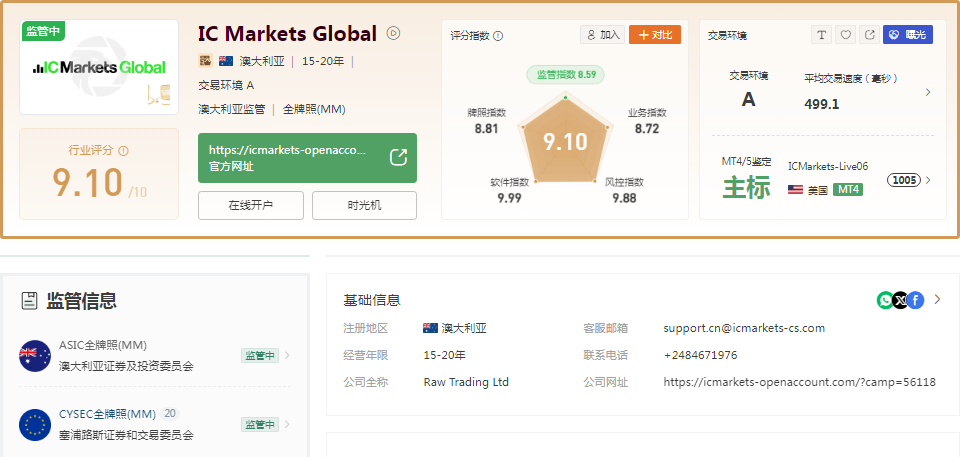Select the orange 对比 compare button
This screenshot has height=457, width=960.
coord(654,35)
